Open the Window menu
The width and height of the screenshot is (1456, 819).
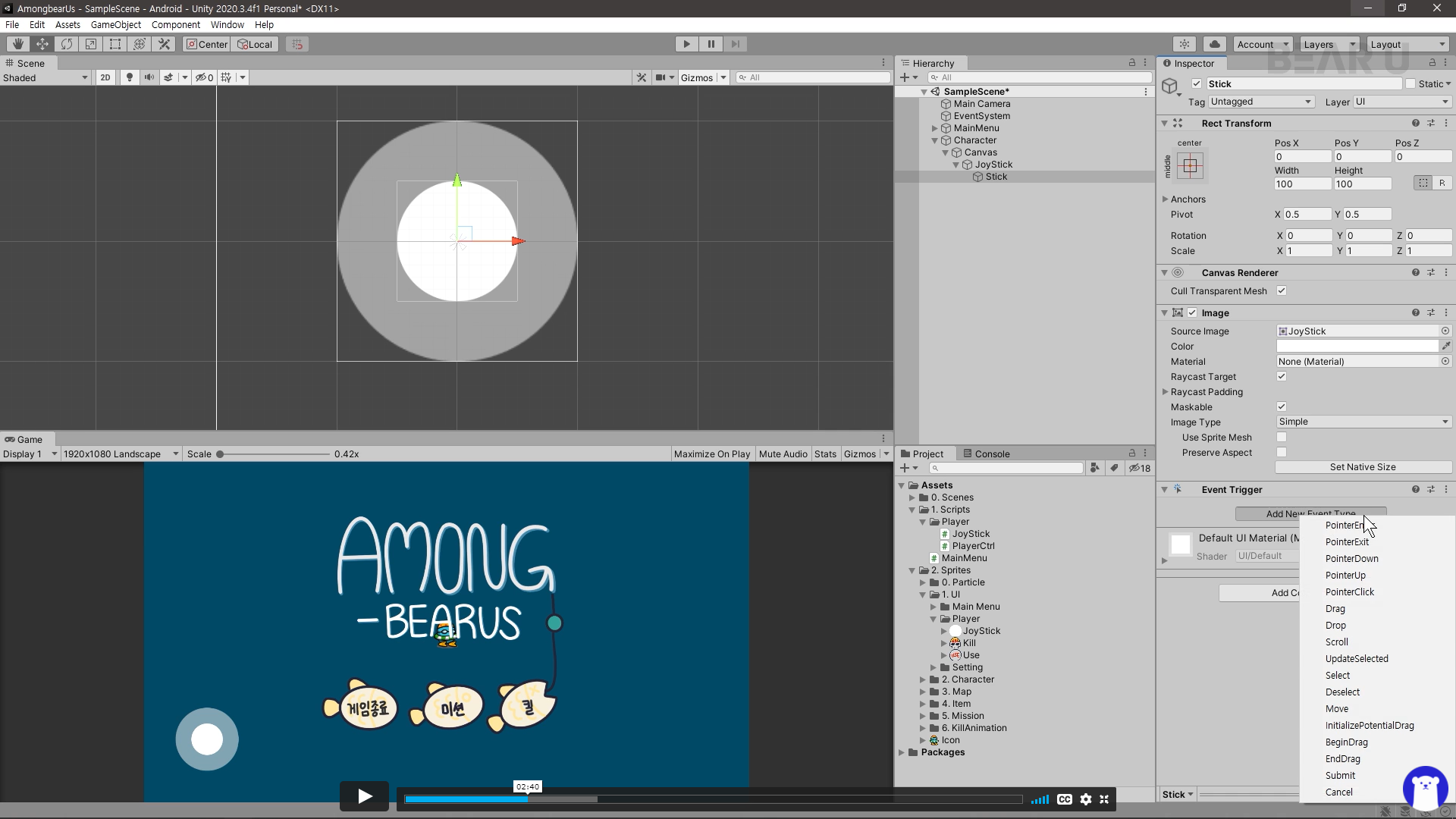[x=227, y=24]
